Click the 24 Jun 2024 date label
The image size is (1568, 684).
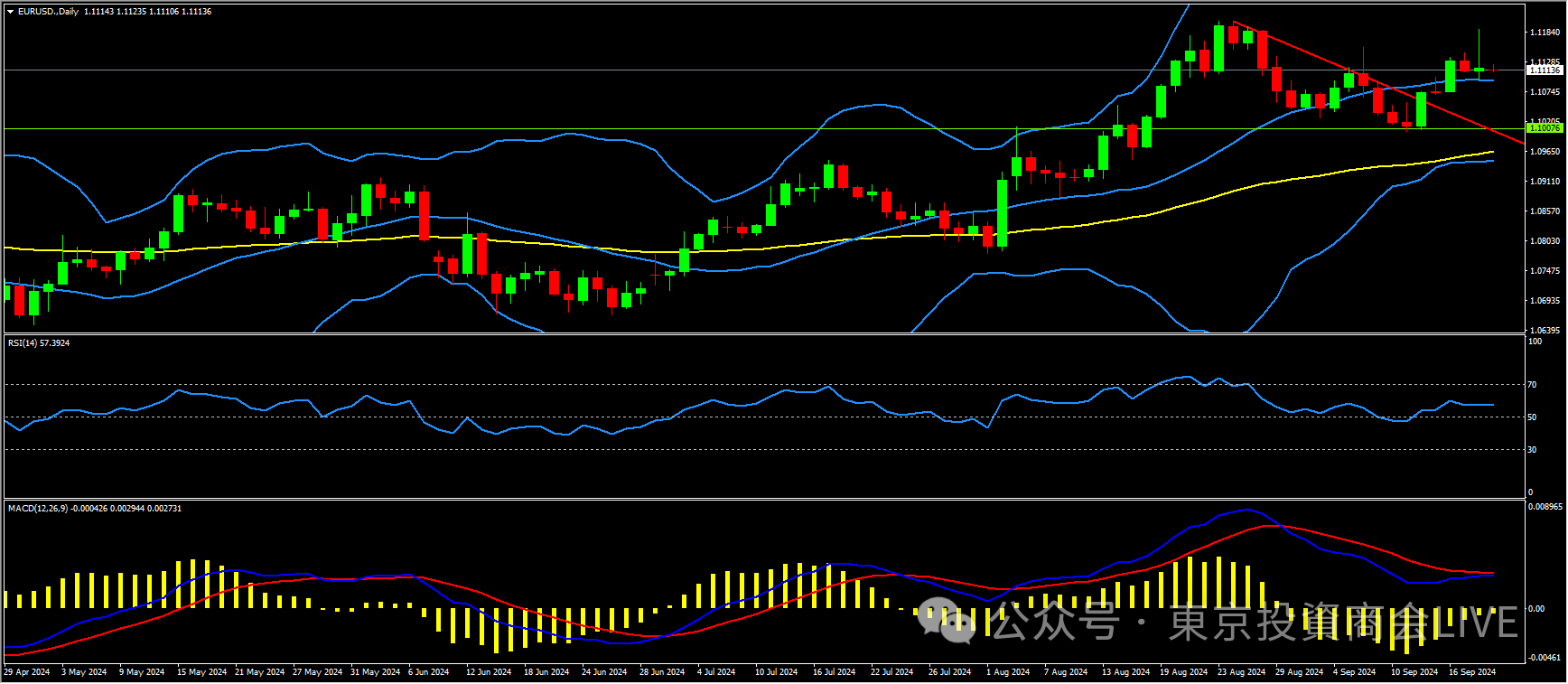604,672
